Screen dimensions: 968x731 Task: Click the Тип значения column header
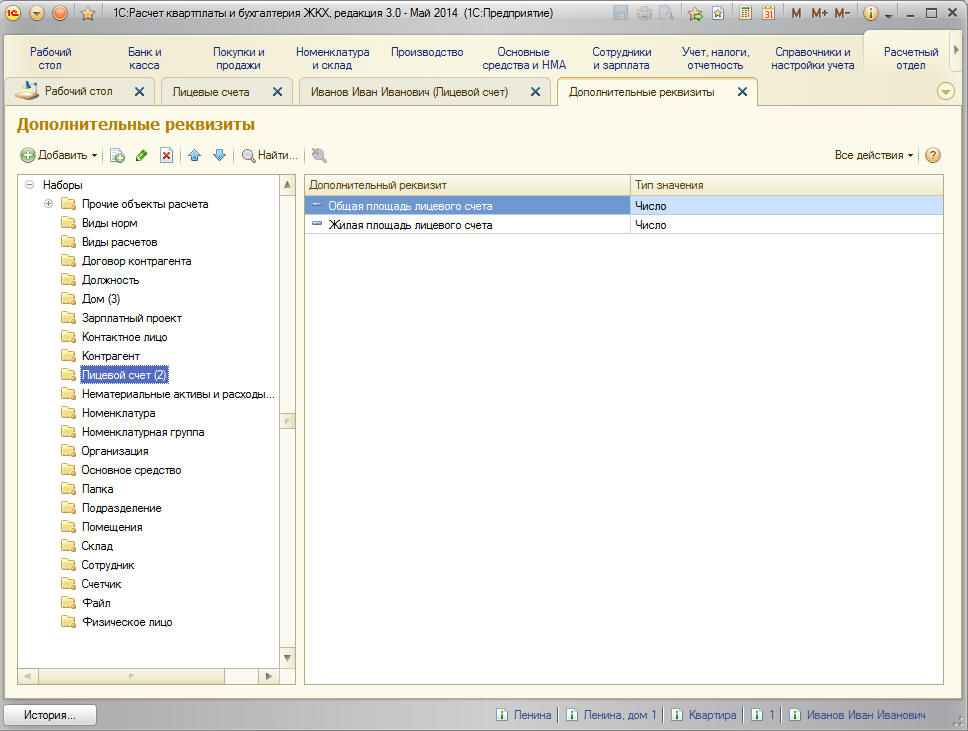[786, 185]
